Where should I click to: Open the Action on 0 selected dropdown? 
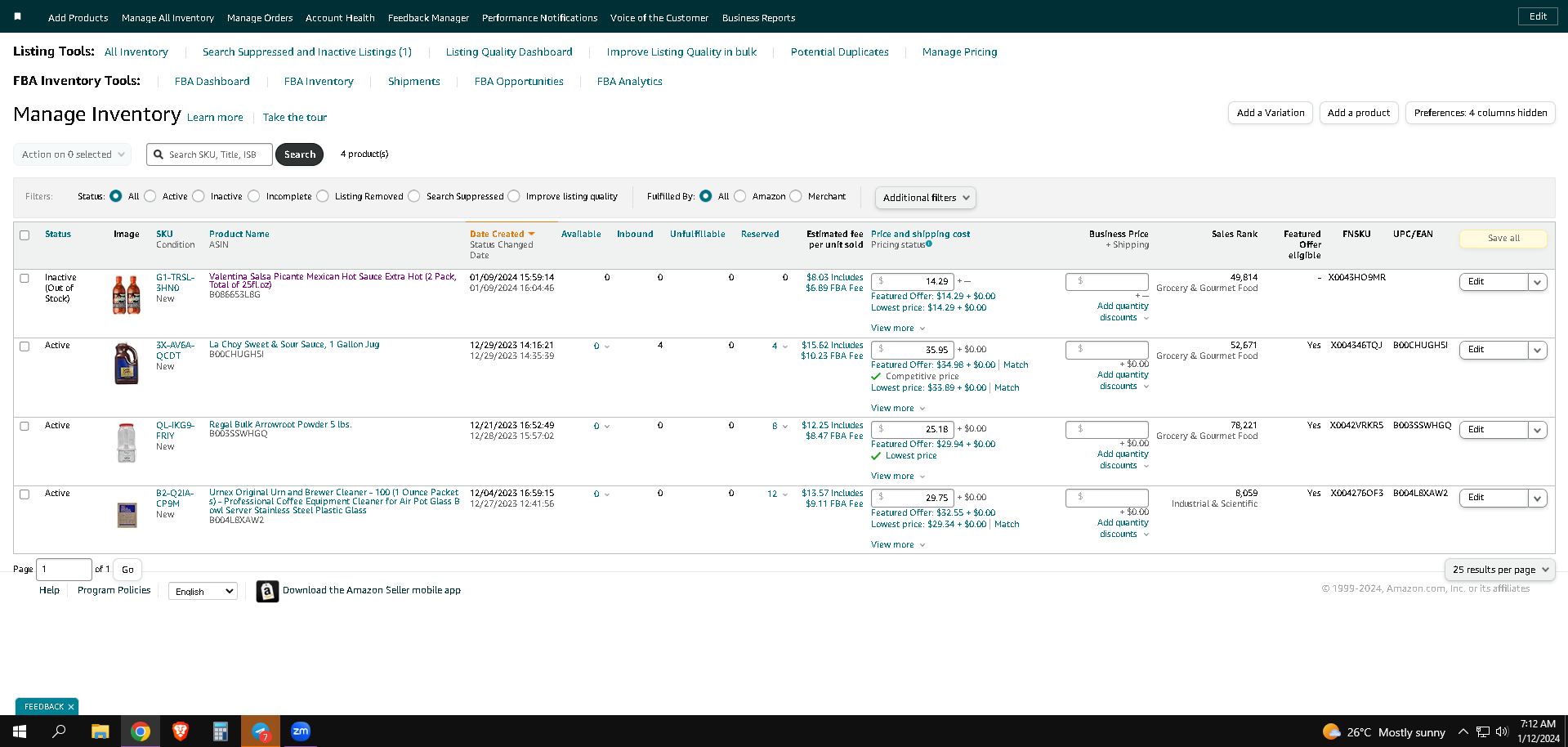coord(73,154)
